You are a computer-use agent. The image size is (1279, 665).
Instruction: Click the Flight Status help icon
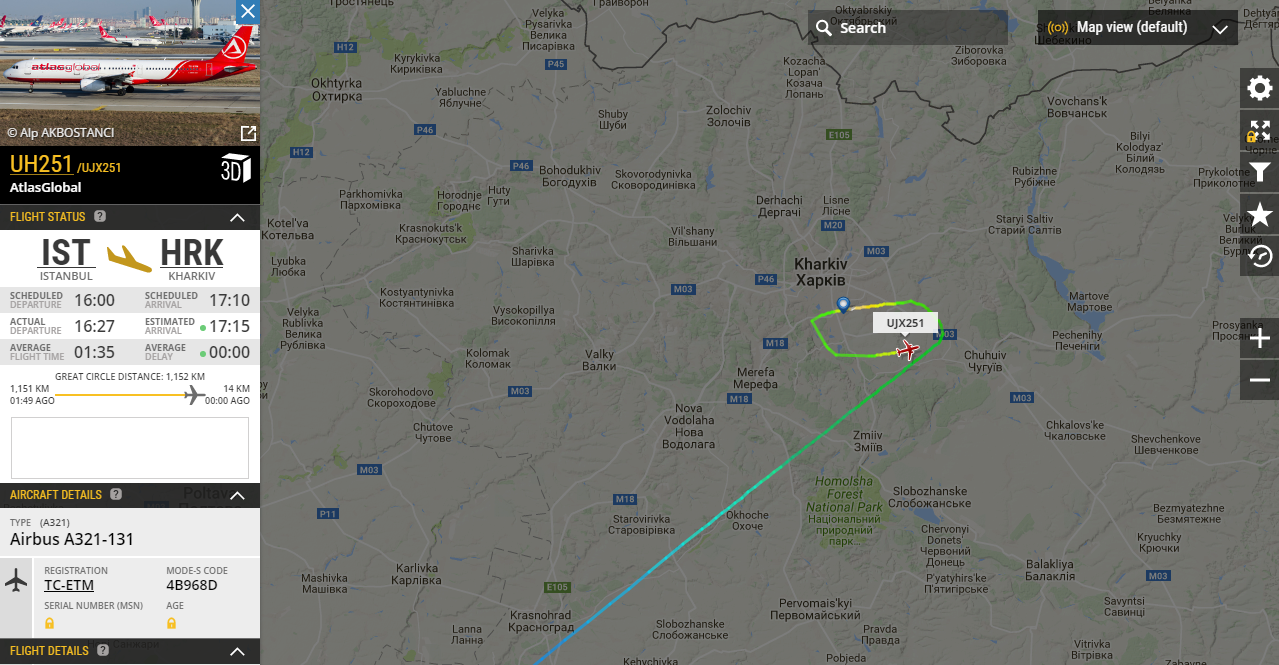100,217
